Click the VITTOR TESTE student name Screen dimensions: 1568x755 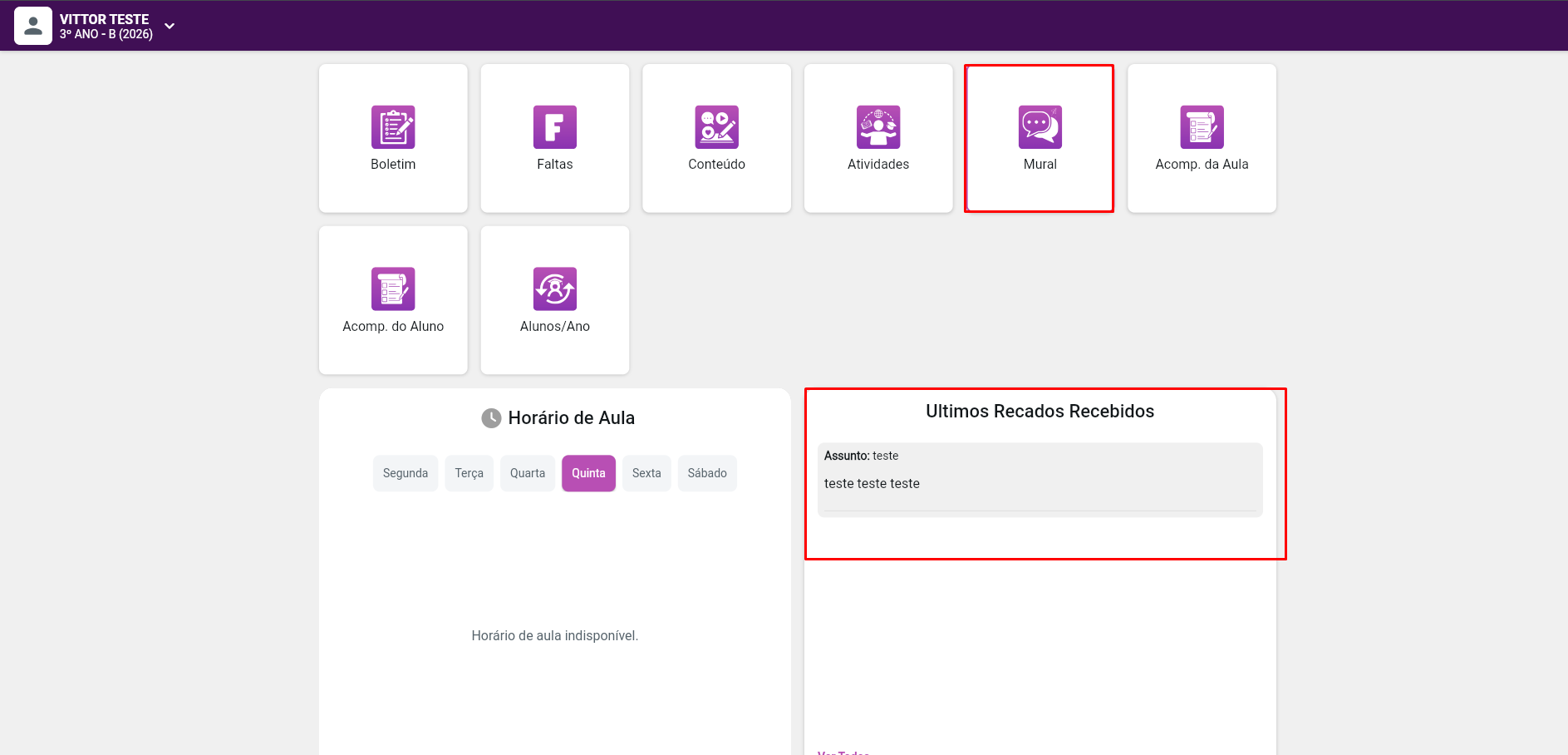tap(105, 19)
